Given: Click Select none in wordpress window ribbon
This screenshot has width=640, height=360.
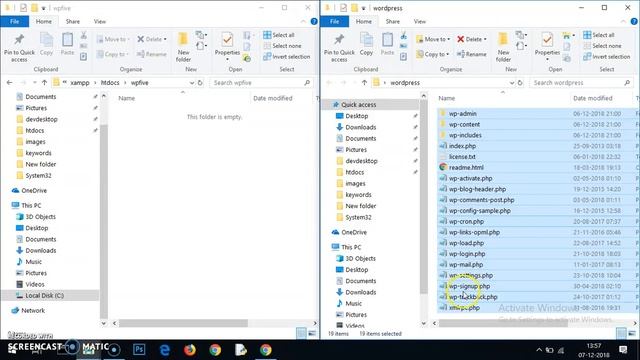Looking at the screenshot, I should pyautogui.click(x=602, y=46).
